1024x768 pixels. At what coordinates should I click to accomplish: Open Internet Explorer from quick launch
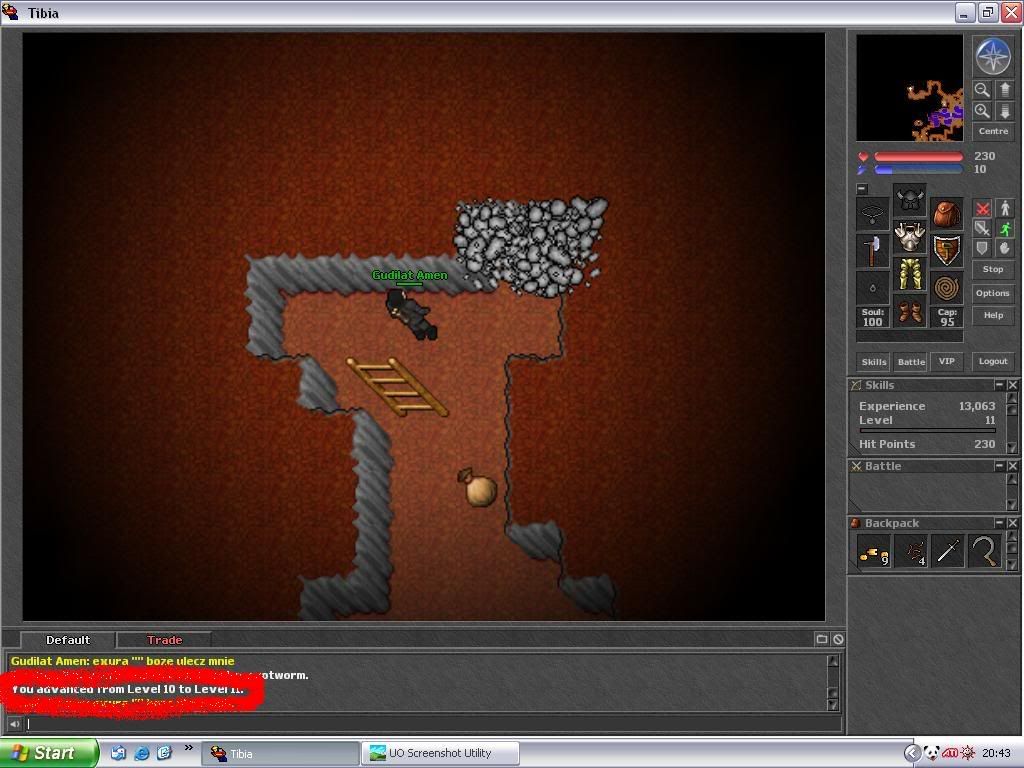click(141, 753)
